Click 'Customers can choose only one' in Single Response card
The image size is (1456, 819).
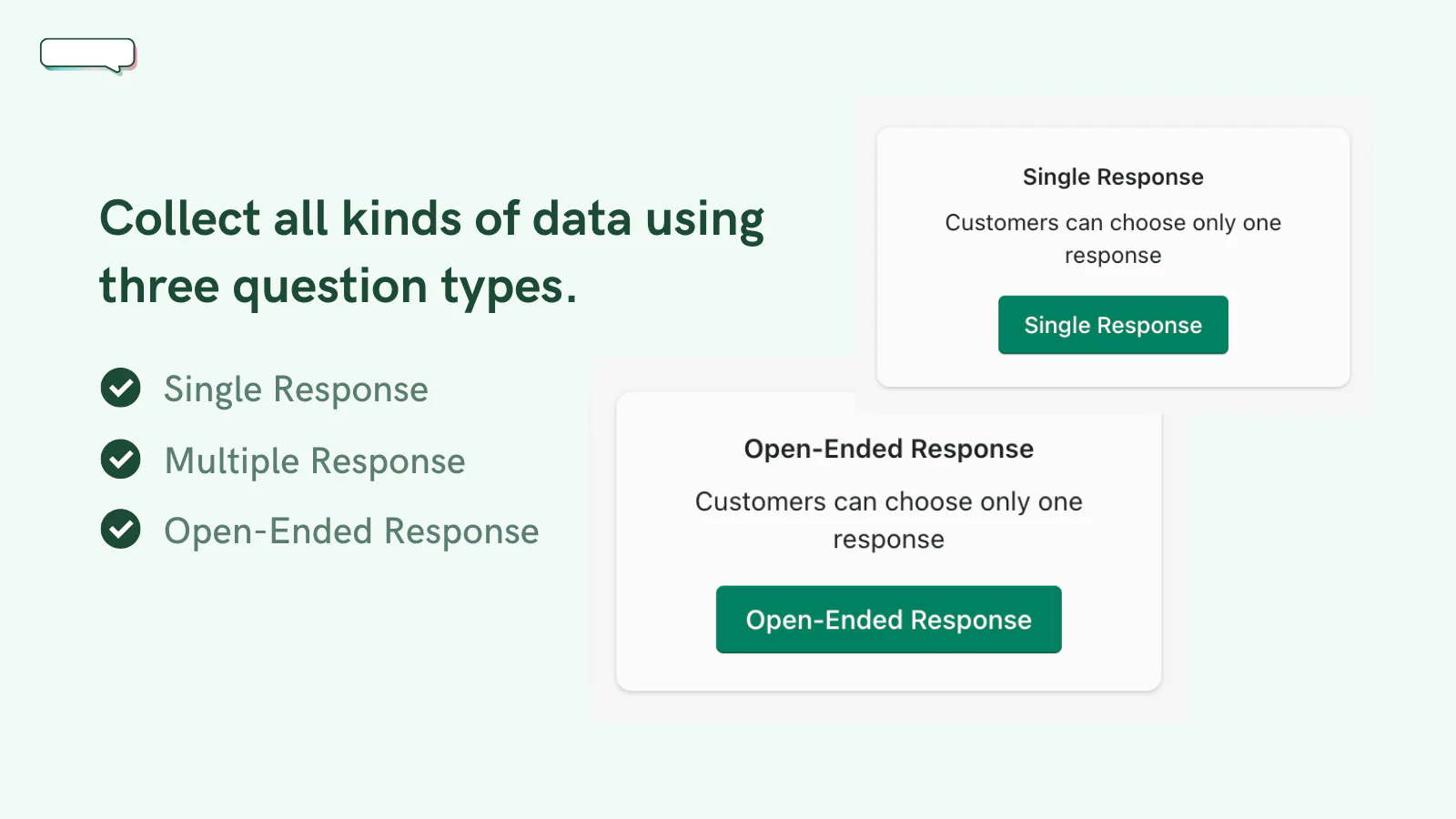(x=1113, y=223)
